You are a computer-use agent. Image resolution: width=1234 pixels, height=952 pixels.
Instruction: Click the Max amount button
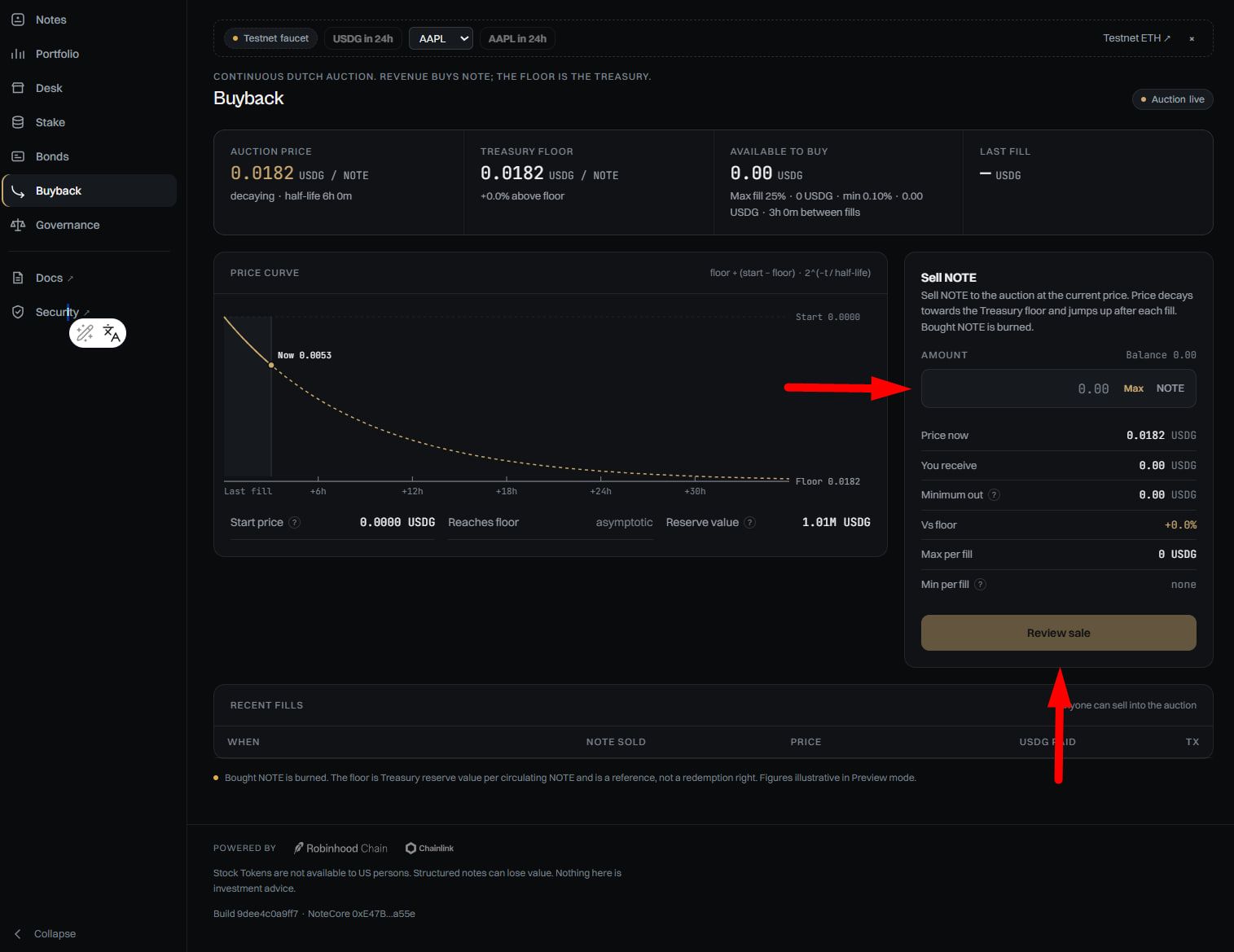[x=1134, y=388]
